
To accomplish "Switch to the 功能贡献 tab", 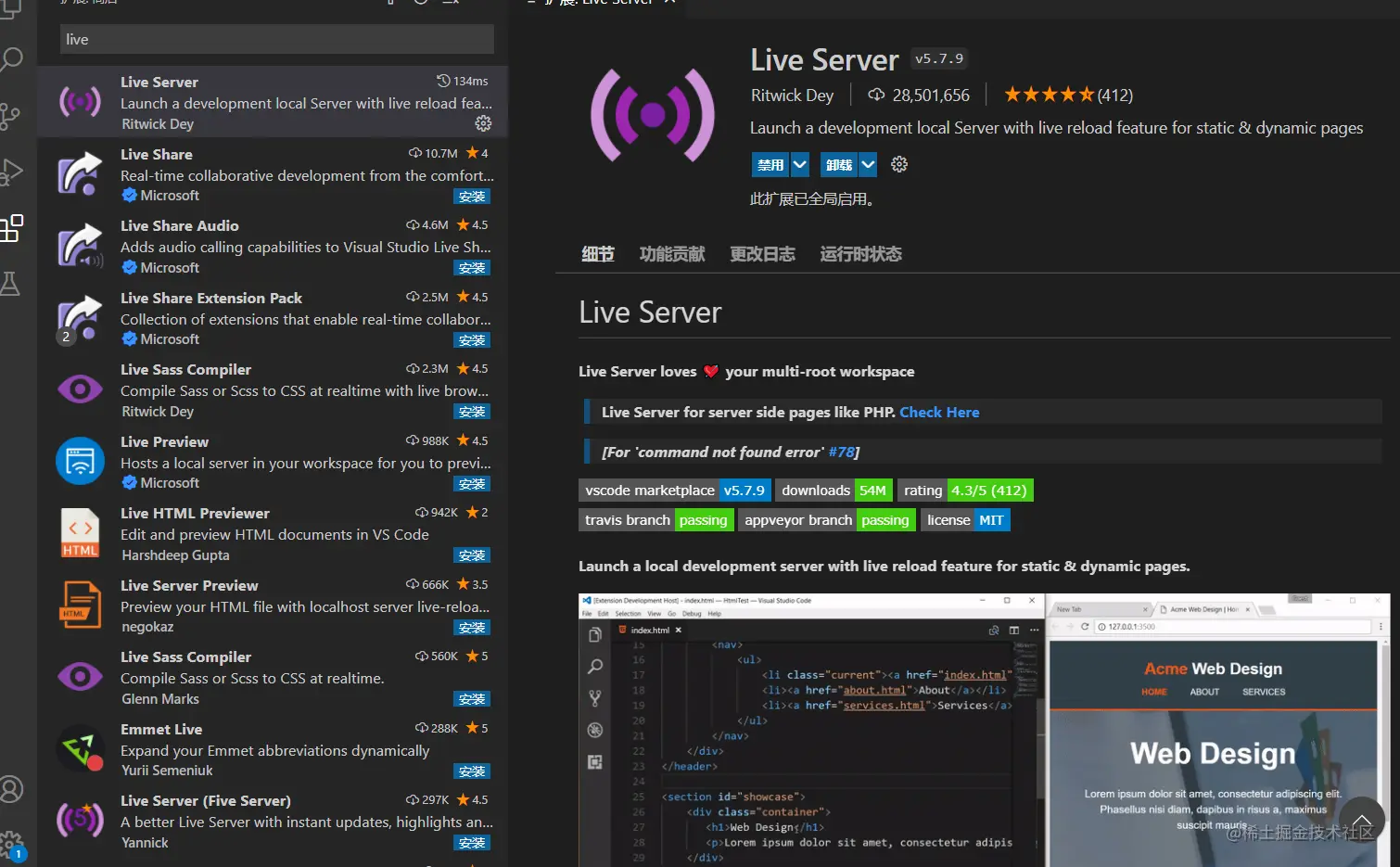I will coord(672,254).
